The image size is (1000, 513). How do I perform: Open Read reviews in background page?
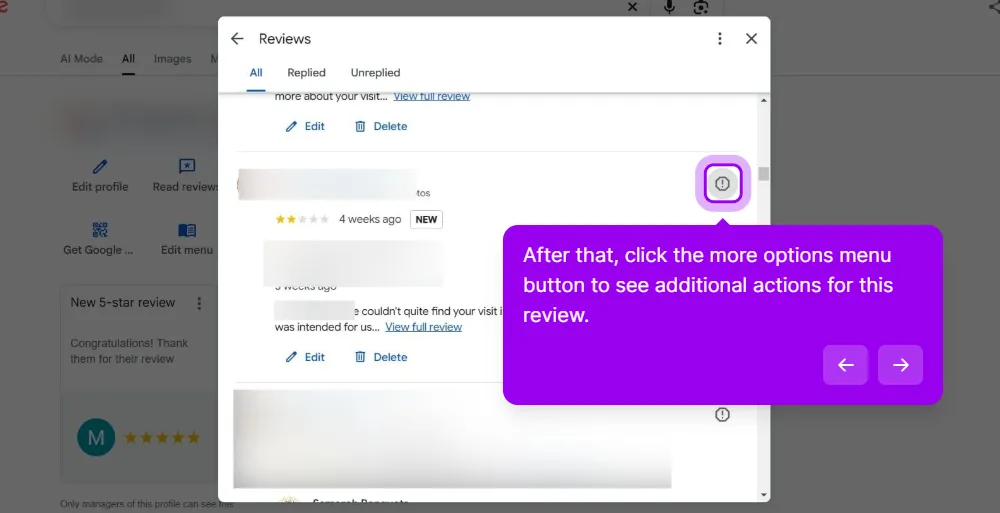(186, 176)
